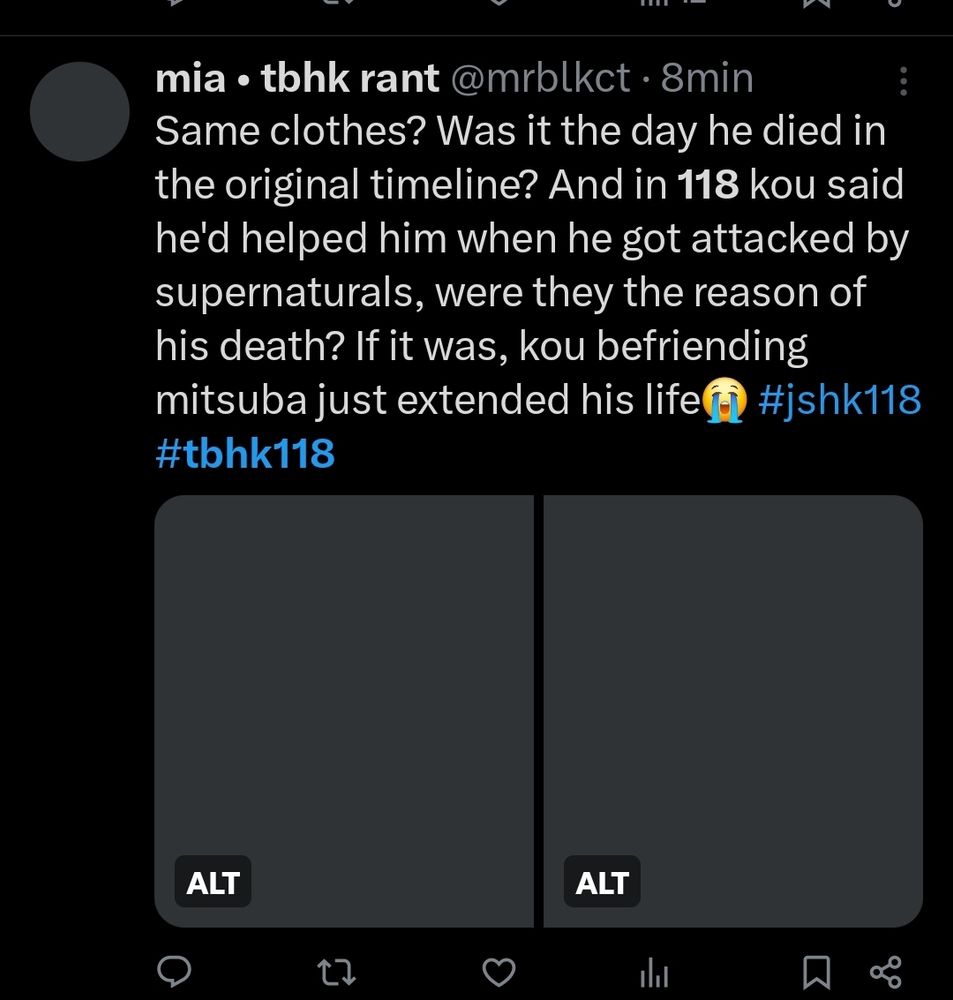The image size is (953, 1000).
Task: Click the crying emoji in the tweet
Action: [724, 401]
